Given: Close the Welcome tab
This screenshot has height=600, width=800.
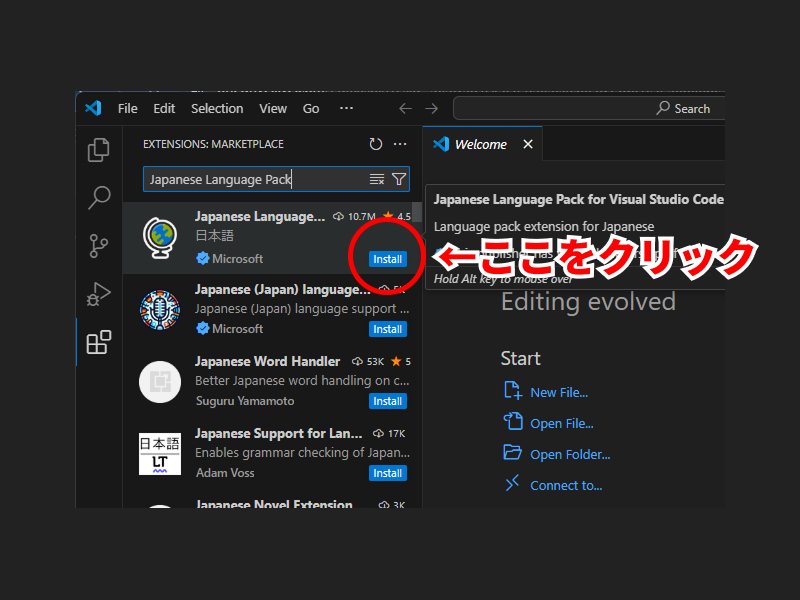Looking at the screenshot, I should (x=528, y=144).
